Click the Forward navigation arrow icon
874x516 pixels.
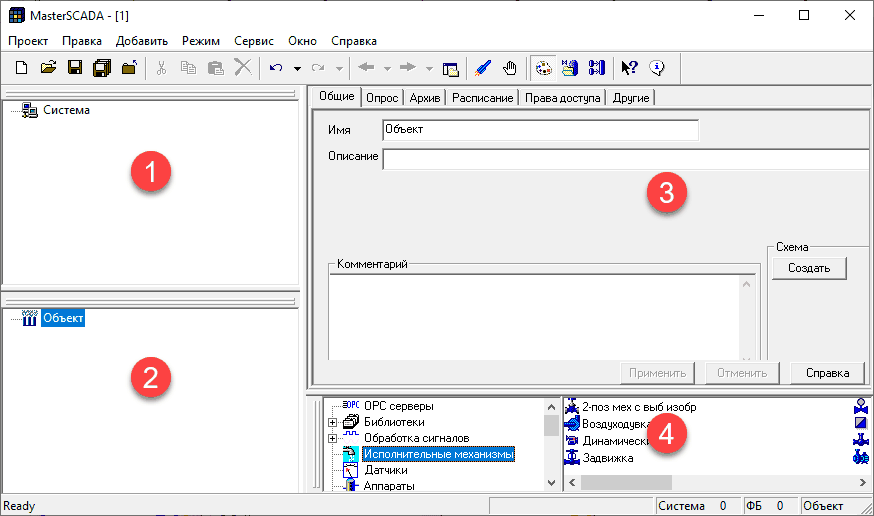408,67
